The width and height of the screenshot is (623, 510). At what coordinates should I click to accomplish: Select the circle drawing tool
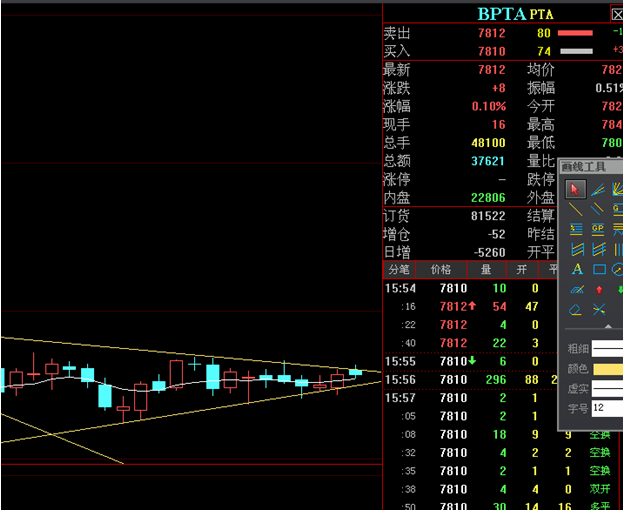click(x=618, y=269)
